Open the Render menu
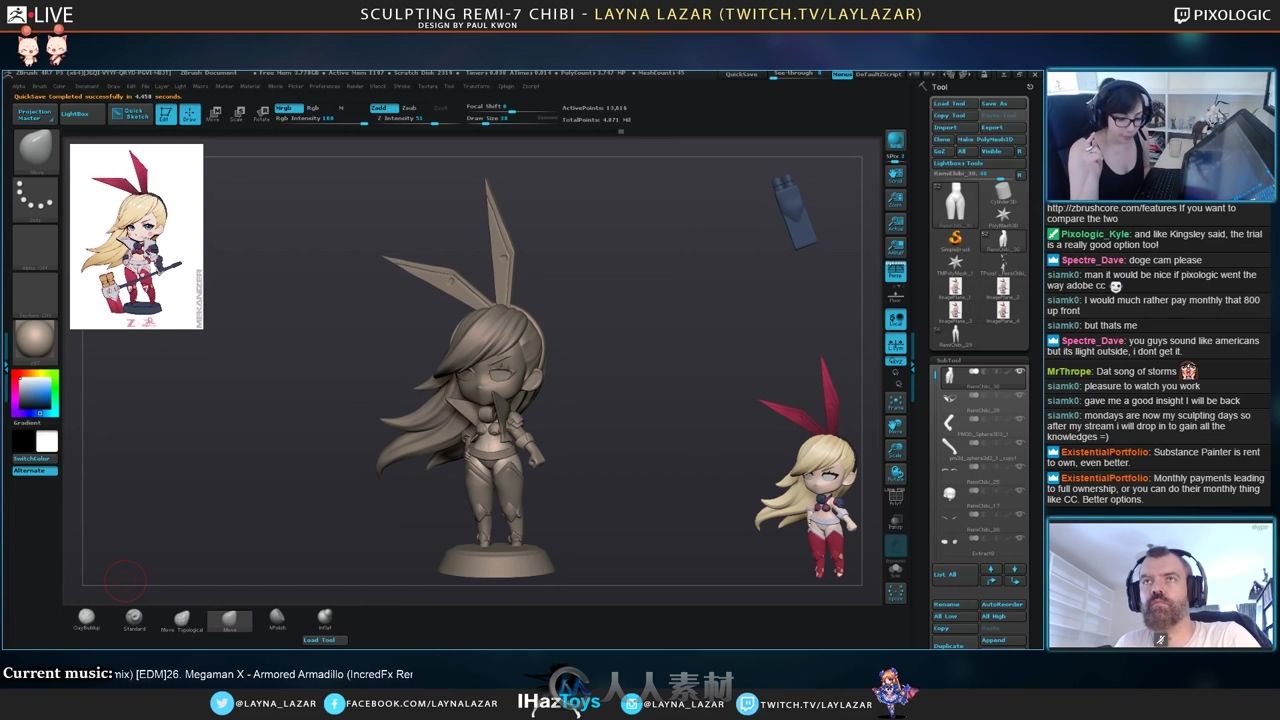The height and width of the screenshot is (720, 1280). (354, 86)
